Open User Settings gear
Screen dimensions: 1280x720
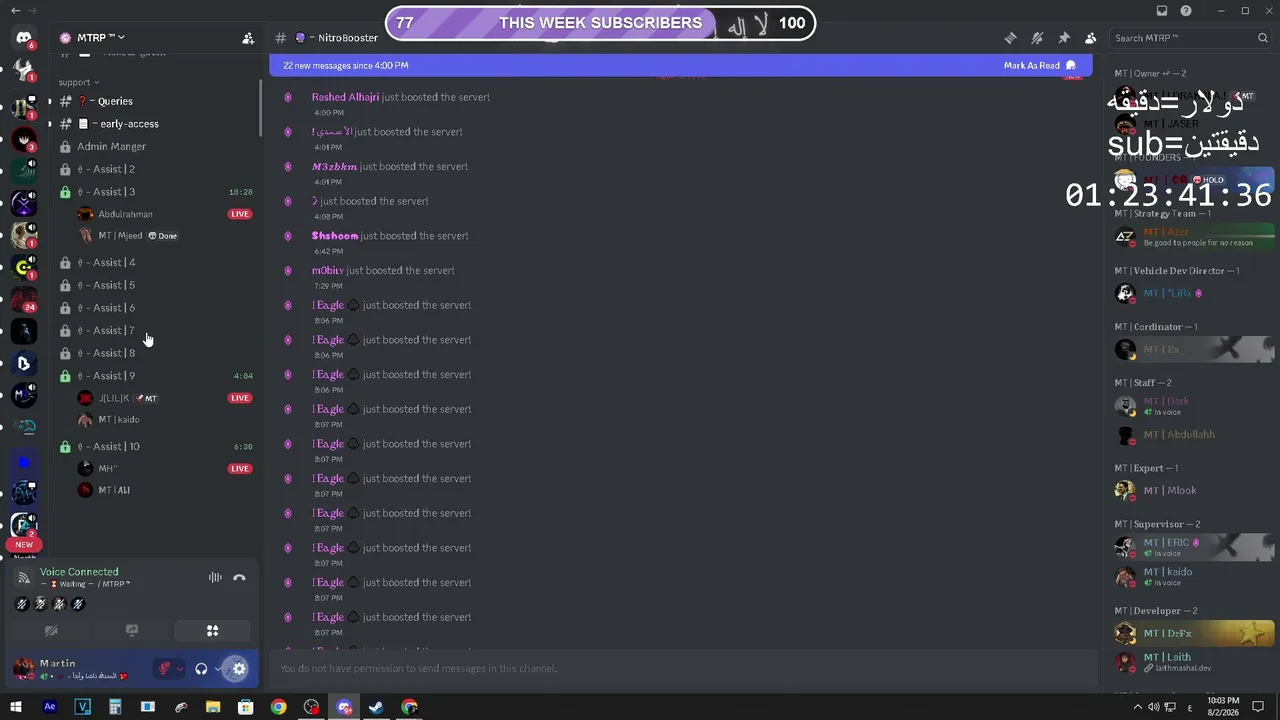(238, 669)
